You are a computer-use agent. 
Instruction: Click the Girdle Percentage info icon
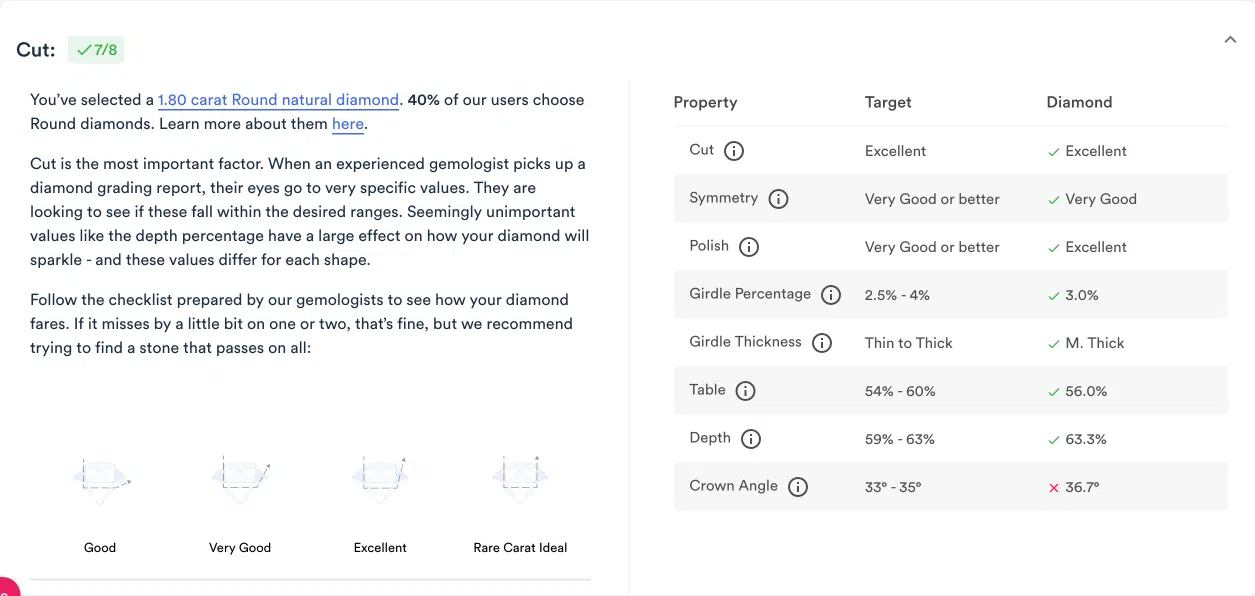(831, 294)
